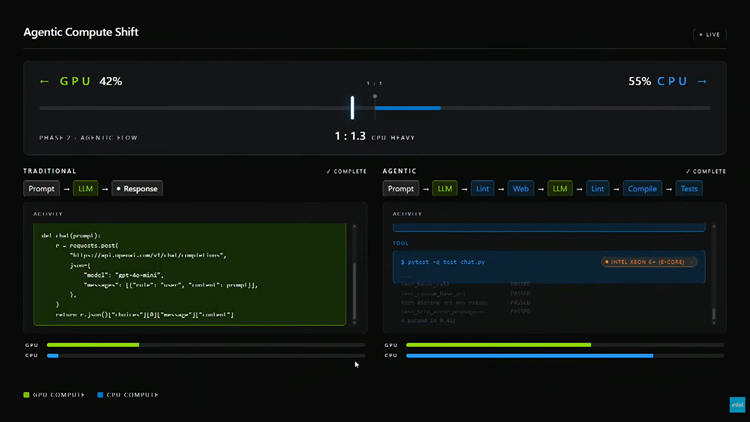
Task: Click the first Lint chip in the Agentic flow
Action: (483, 189)
